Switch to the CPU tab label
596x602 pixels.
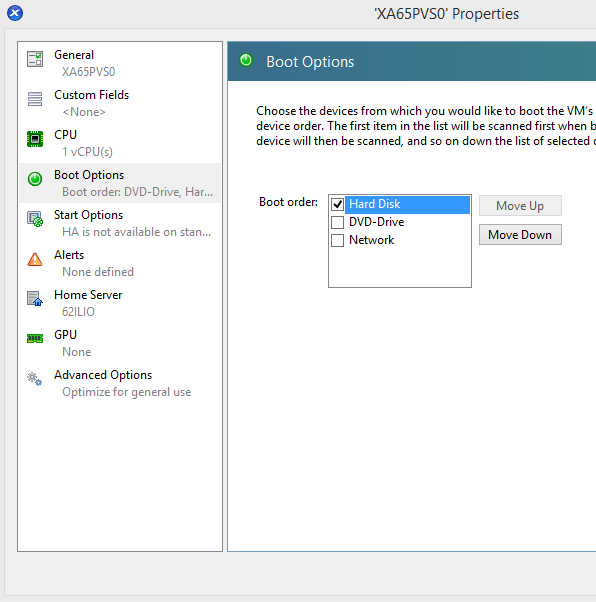click(x=65, y=135)
